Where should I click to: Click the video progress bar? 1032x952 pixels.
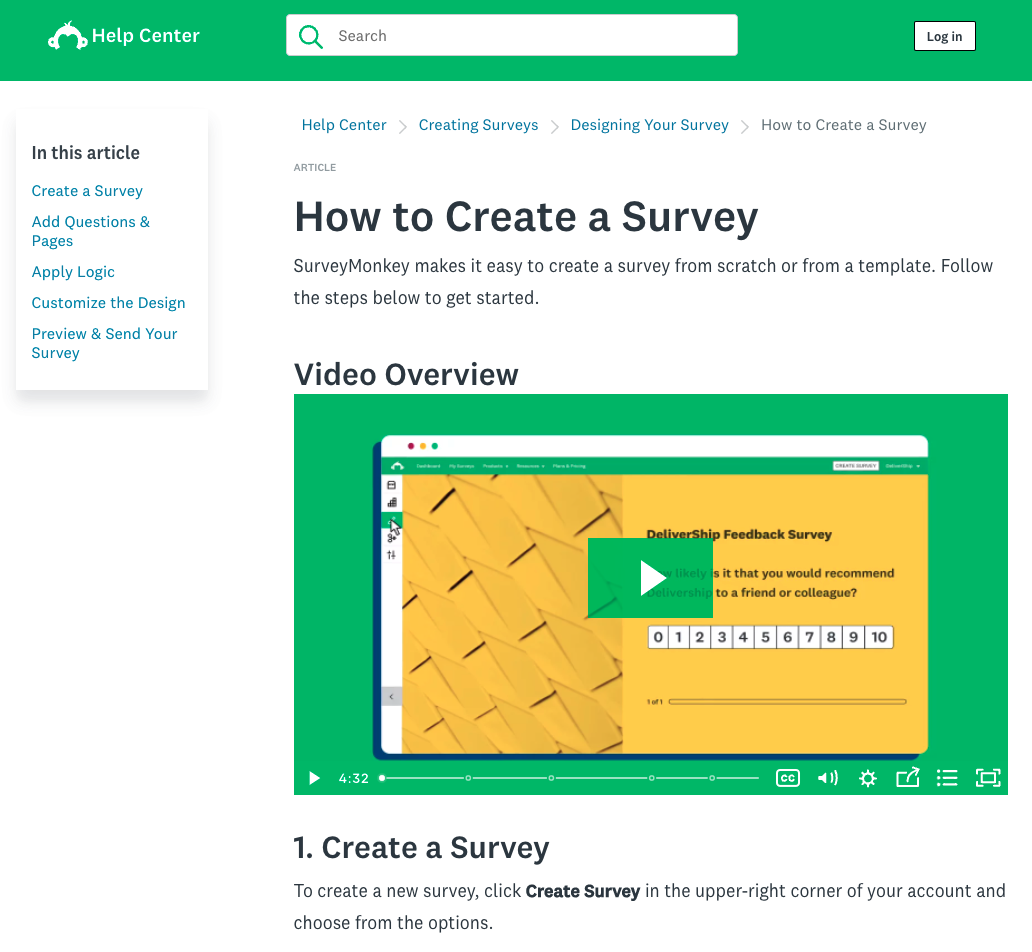(x=569, y=778)
